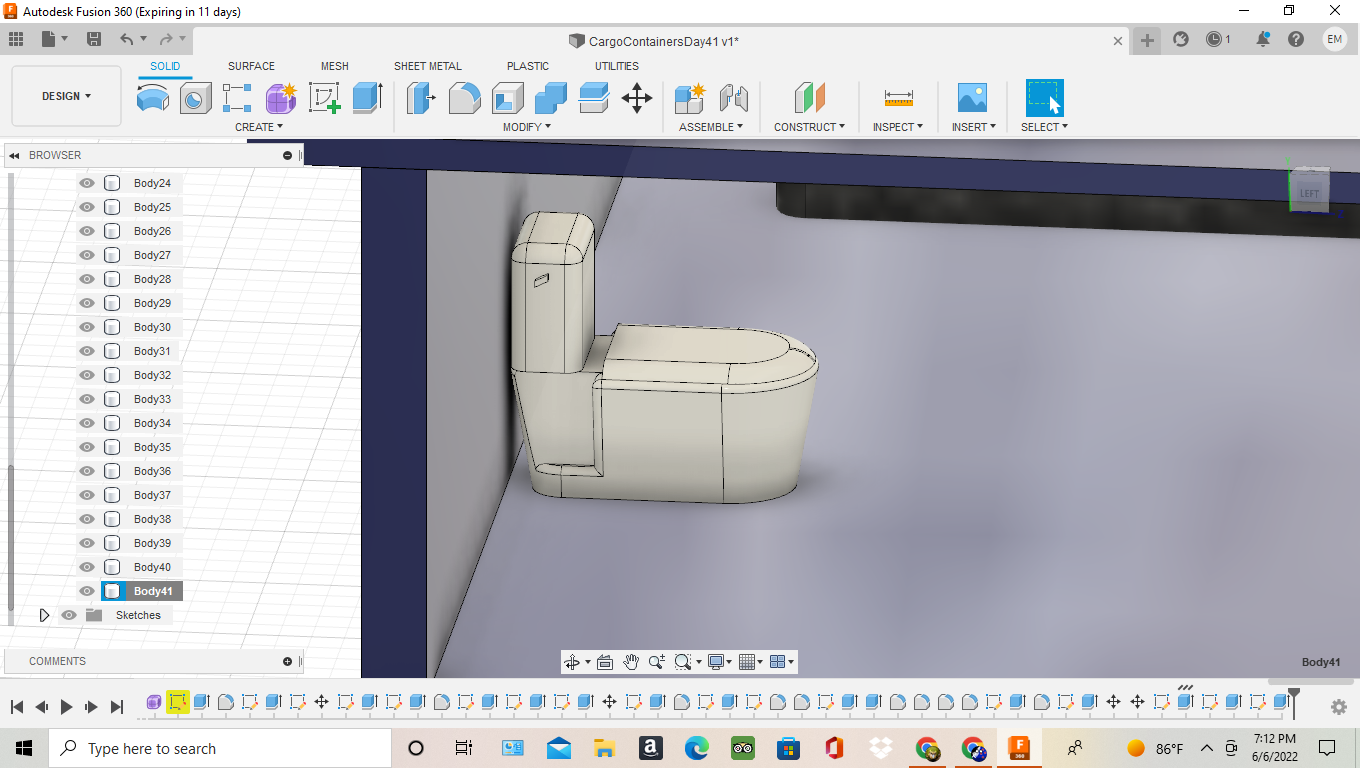Click the Fillet tool icon

coord(464,98)
